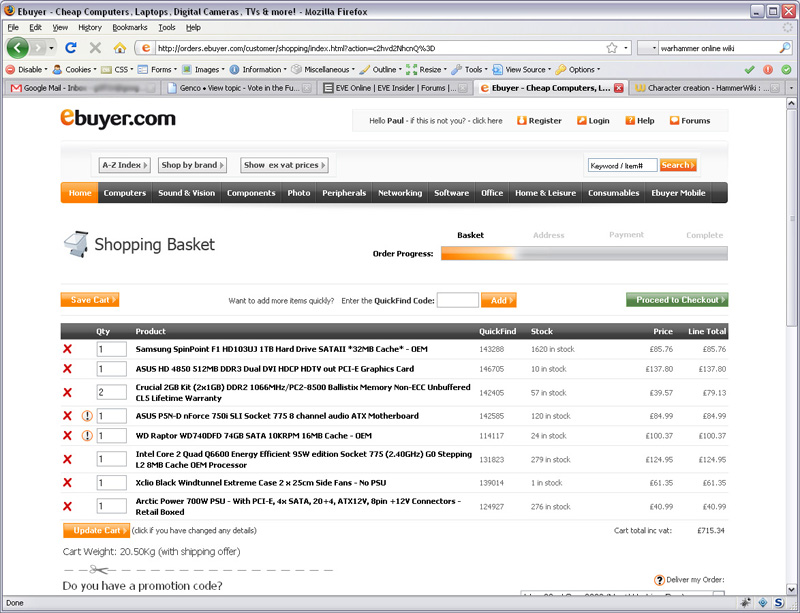Click quantity field for Arctic Power 700W PSU
Viewport: 800px width, 613px height.
[111, 506]
